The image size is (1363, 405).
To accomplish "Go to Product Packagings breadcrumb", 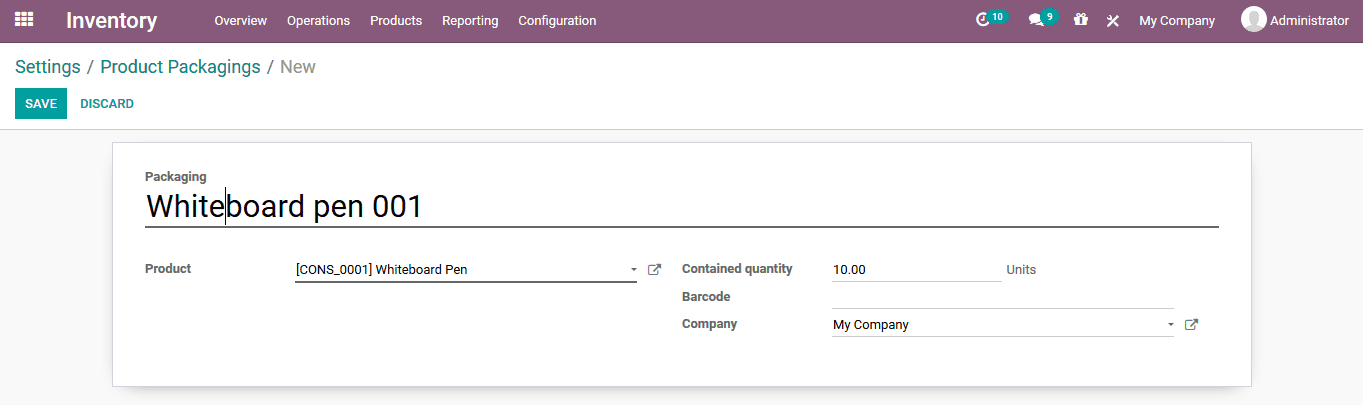I will click(x=180, y=67).
